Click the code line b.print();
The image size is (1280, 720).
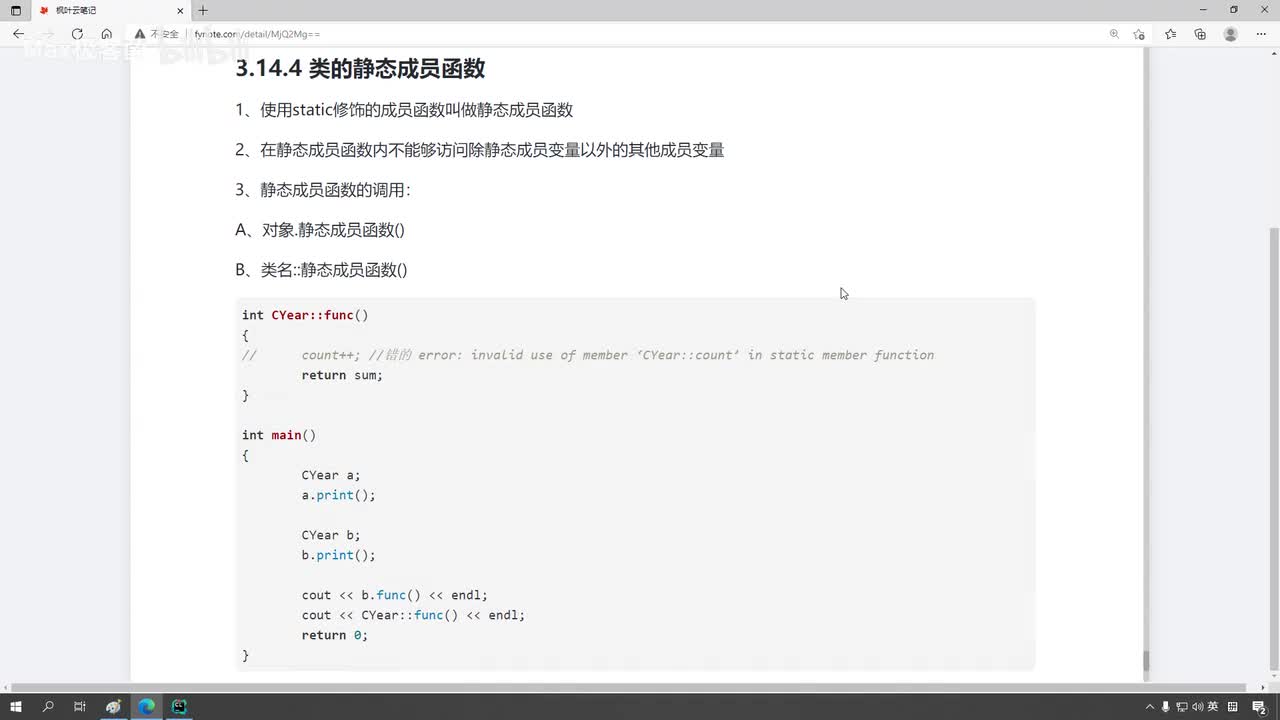[x=339, y=555]
